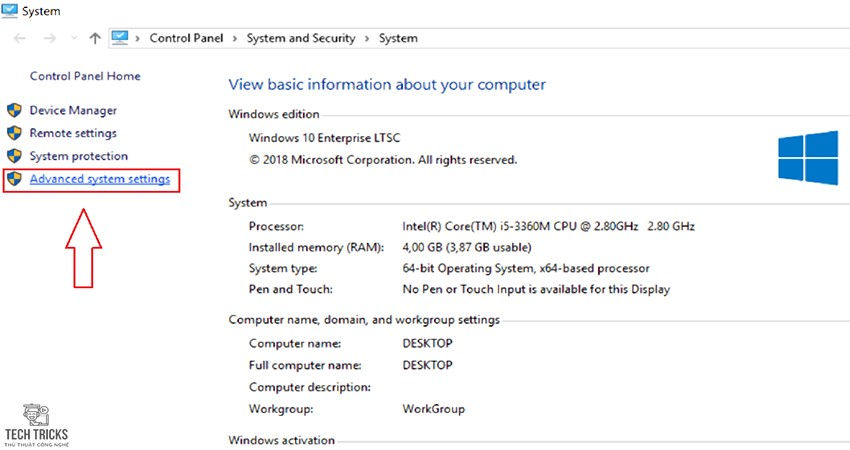Click the DESKTOP value beside Computer name

pyautogui.click(x=427, y=343)
